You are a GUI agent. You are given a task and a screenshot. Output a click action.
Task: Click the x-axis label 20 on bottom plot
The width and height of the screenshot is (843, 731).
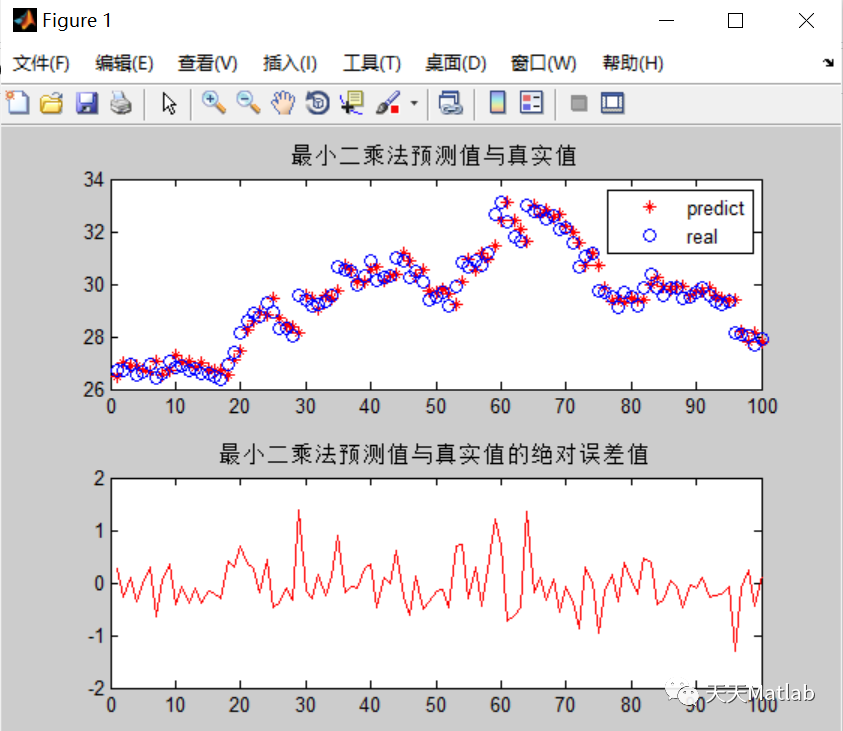239,705
